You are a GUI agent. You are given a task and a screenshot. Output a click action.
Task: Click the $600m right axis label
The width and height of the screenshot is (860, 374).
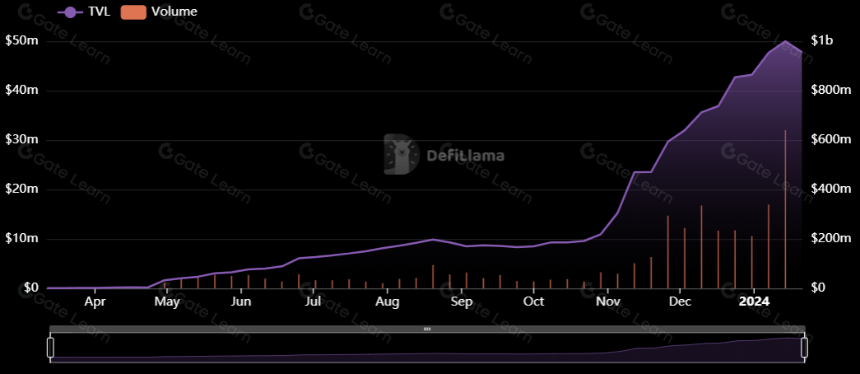click(x=831, y=140)
